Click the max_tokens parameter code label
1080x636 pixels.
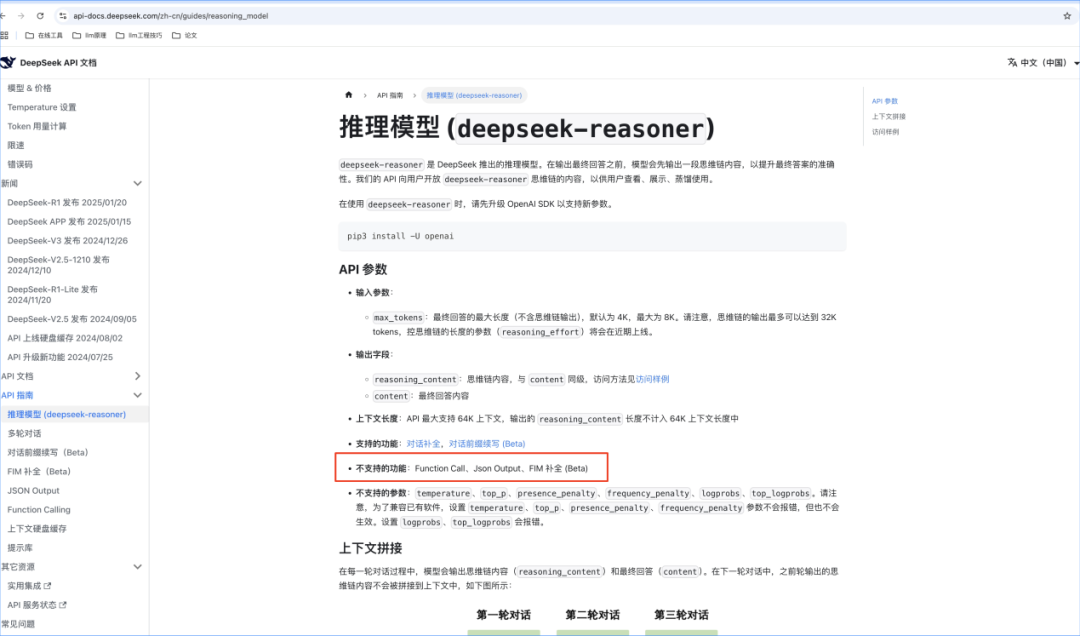[398, 318]
